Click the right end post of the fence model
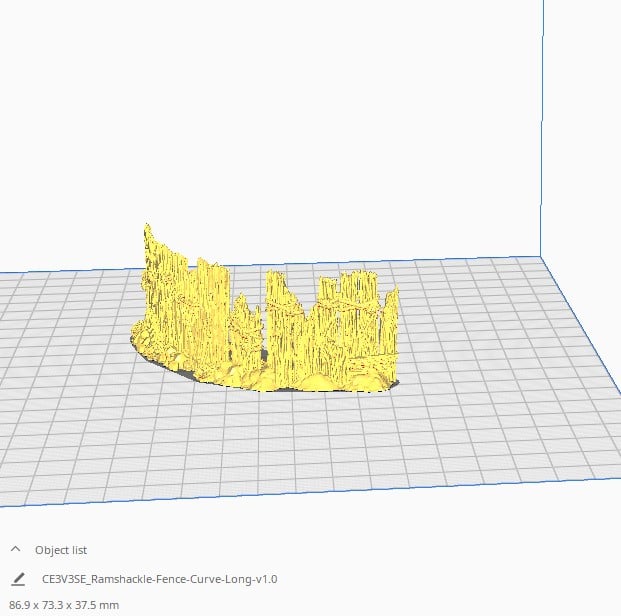This screenshot has height=616, width=621. pos(390,323)
